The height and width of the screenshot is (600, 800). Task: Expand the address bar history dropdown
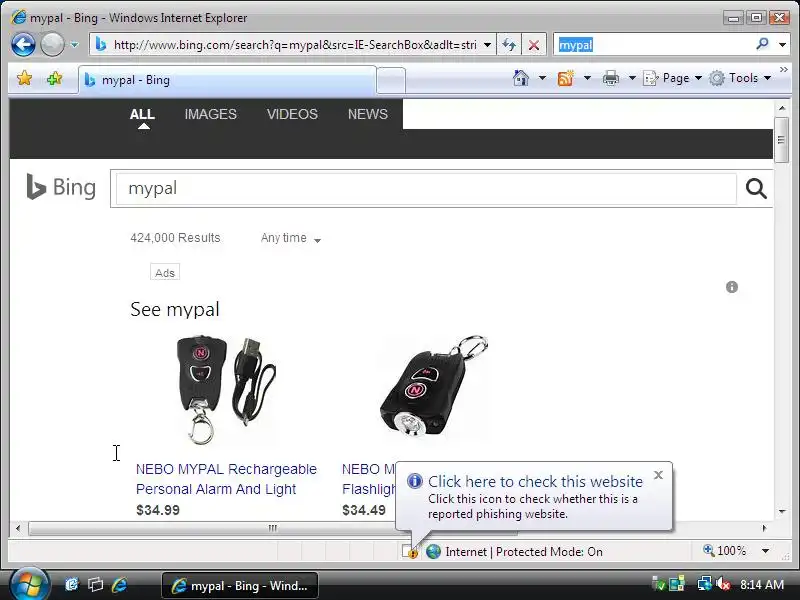tap(488, 45)
